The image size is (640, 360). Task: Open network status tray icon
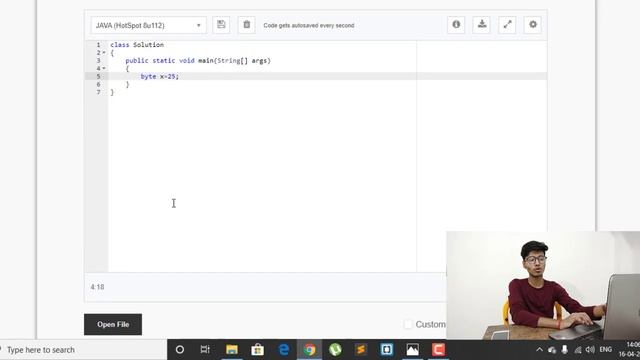[x=578, y=350]
